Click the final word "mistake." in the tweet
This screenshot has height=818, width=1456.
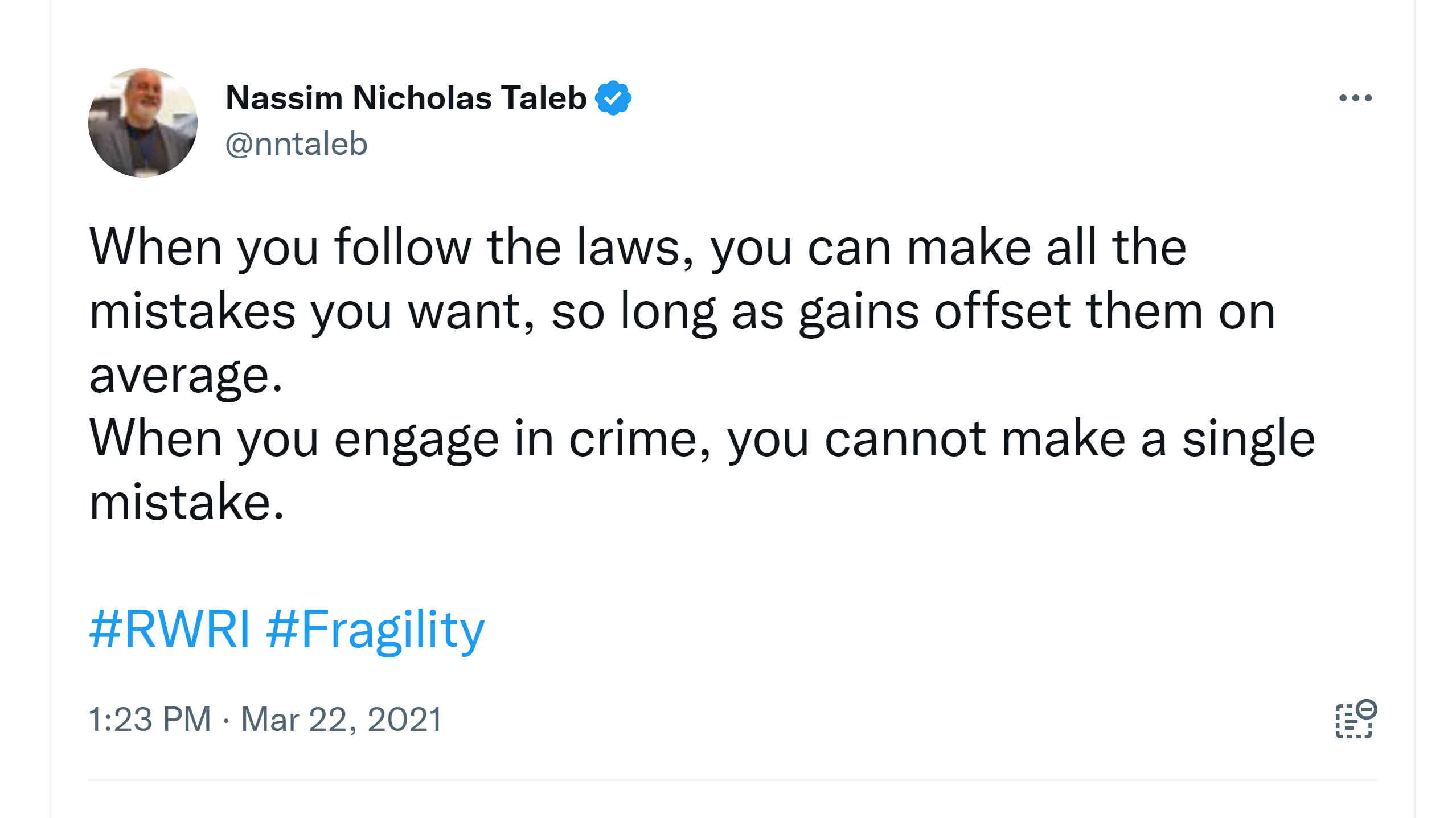click(187, 503)
